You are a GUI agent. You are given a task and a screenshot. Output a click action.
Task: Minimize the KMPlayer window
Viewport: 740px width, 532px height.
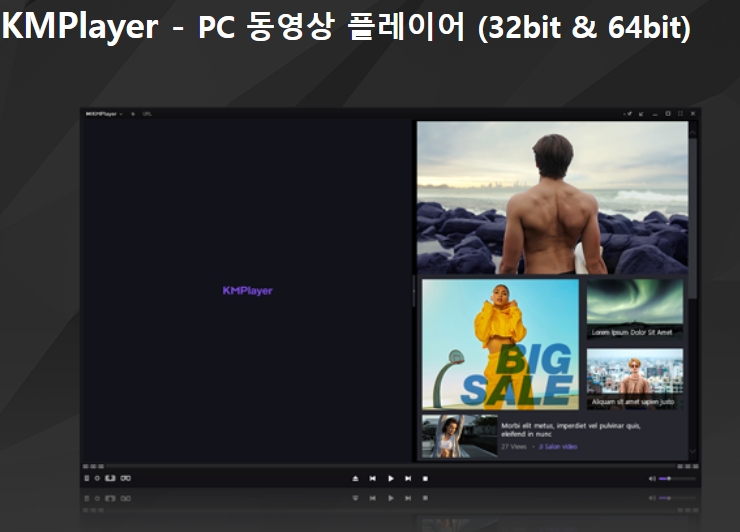click(655, 114)
